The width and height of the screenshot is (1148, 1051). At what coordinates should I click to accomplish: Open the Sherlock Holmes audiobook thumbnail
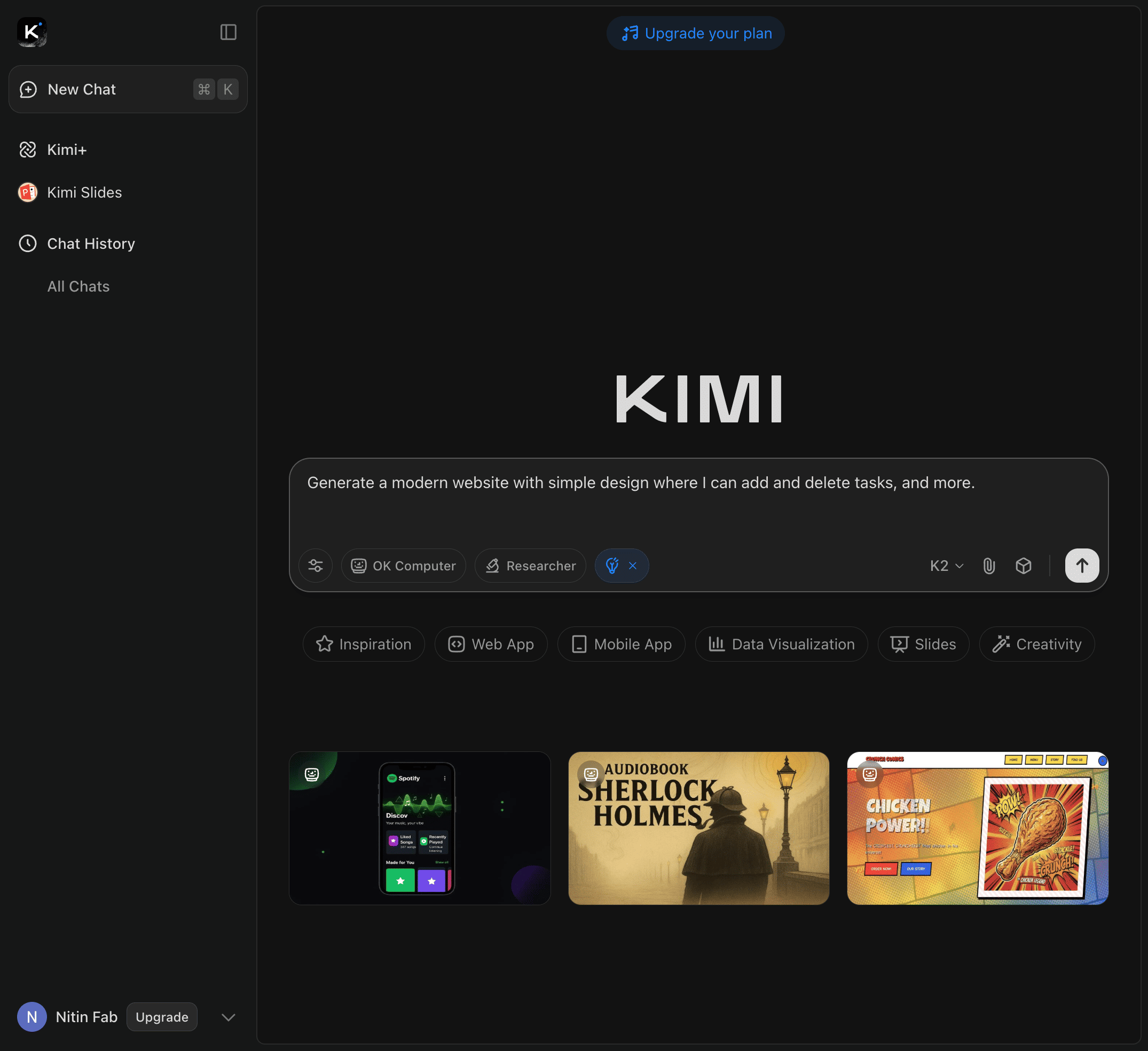[x=698, y=828]
